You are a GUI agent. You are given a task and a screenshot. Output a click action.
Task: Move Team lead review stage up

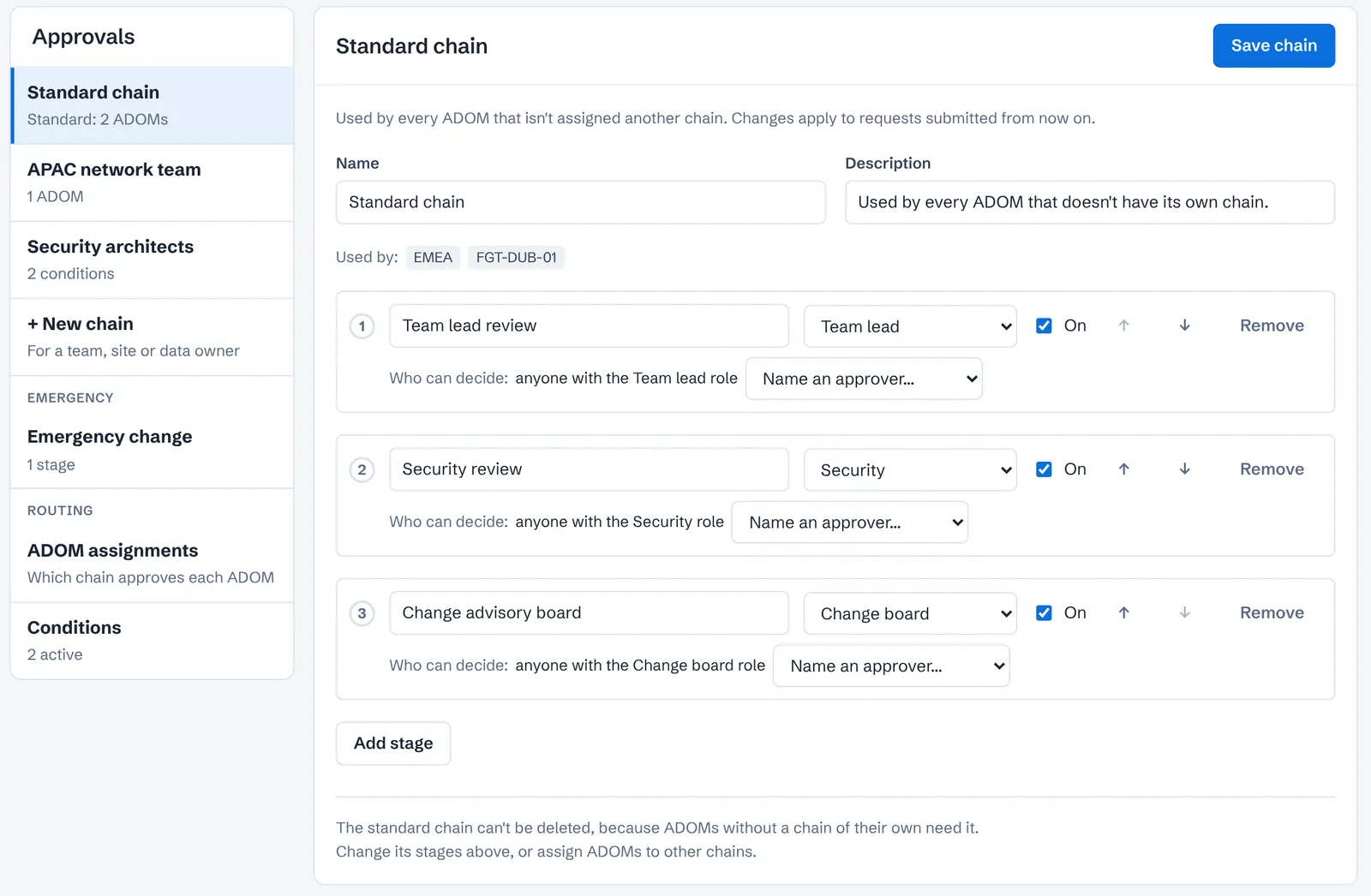click(1123, 326)
